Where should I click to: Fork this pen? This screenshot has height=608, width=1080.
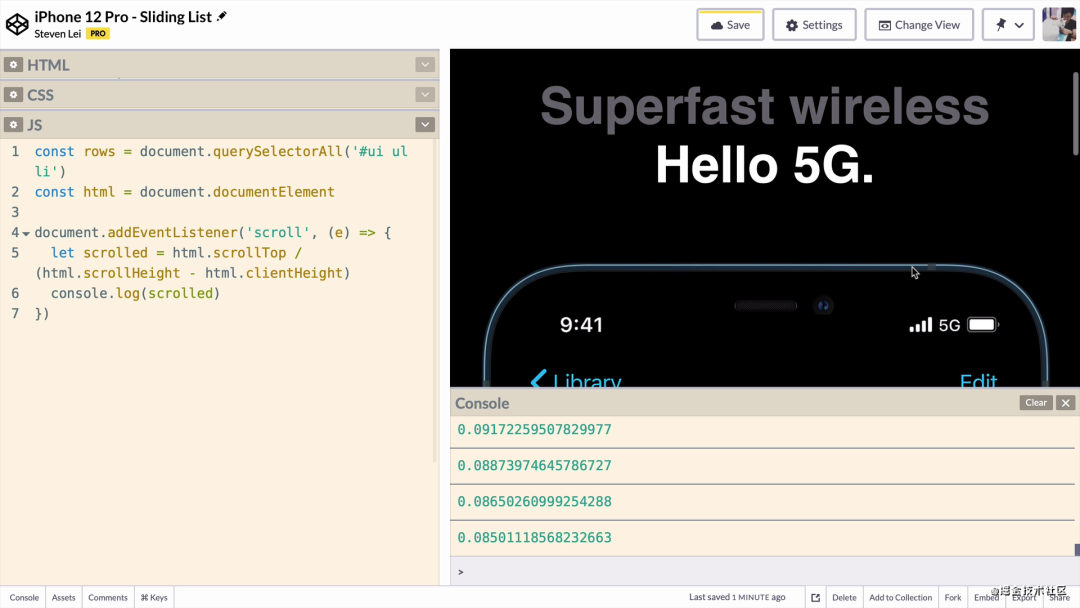pyautogui.click(x=953, y=597)
